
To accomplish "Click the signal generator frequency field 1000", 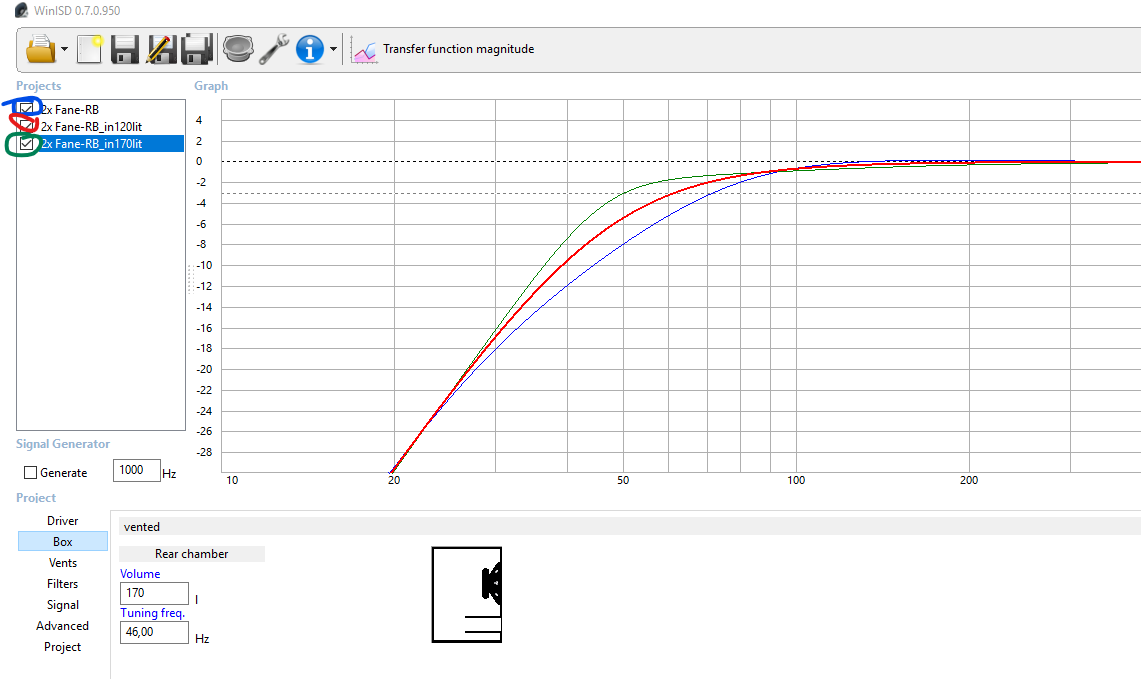I will [136, 470].
